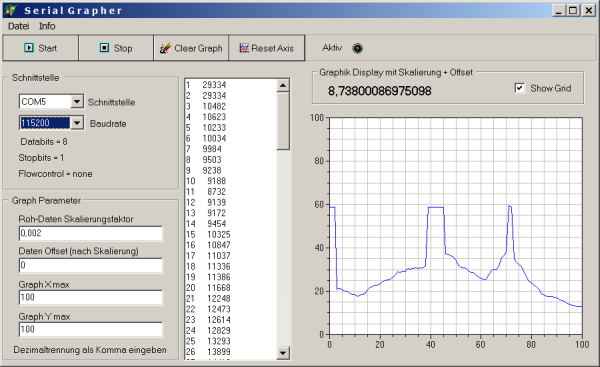Viewport: 600px width, 367px height.
Task: Click the Reset Axis chart icon
Action: (x=244, y=48)
